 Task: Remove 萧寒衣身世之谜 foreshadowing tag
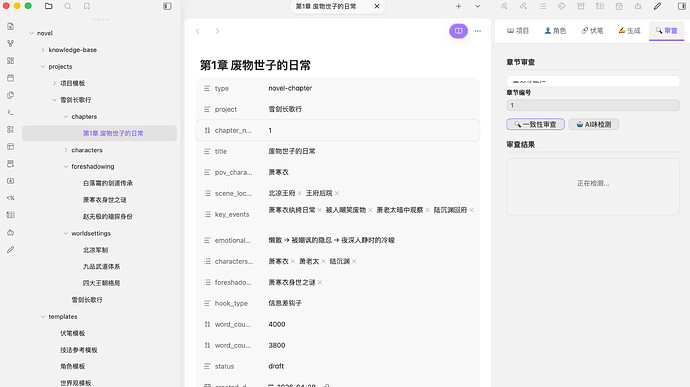[319, 282]
